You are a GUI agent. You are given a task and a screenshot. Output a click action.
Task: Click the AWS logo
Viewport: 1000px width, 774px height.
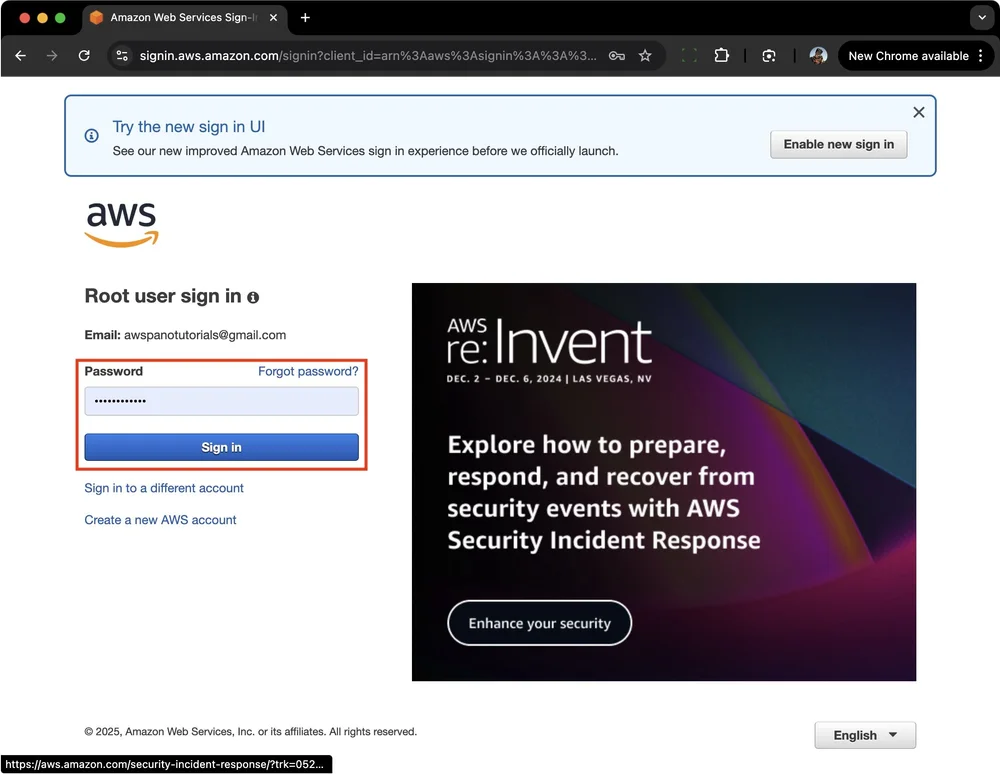tap(121, 224)
